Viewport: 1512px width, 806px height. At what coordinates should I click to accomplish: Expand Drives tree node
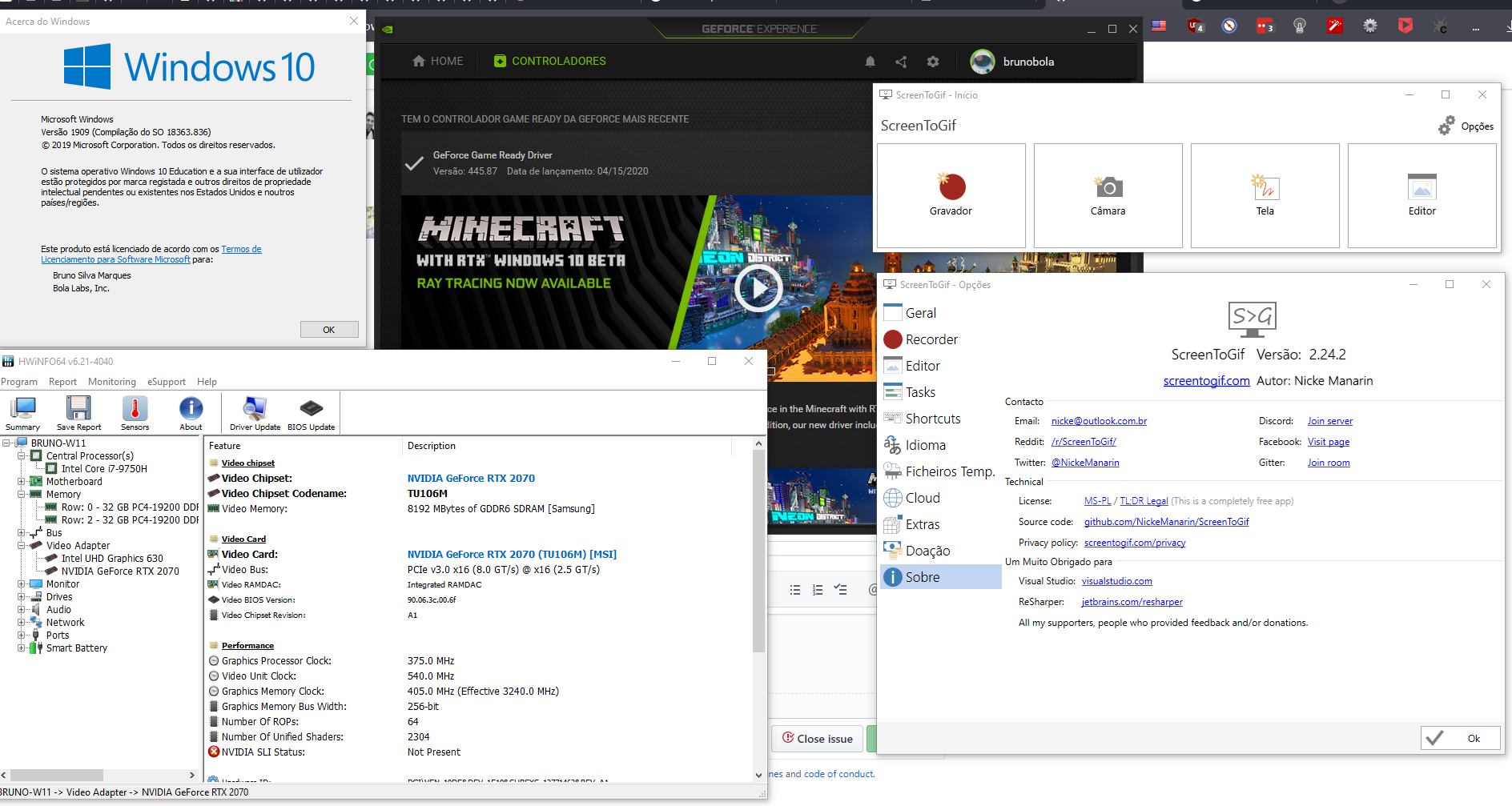tap(22, 596)
